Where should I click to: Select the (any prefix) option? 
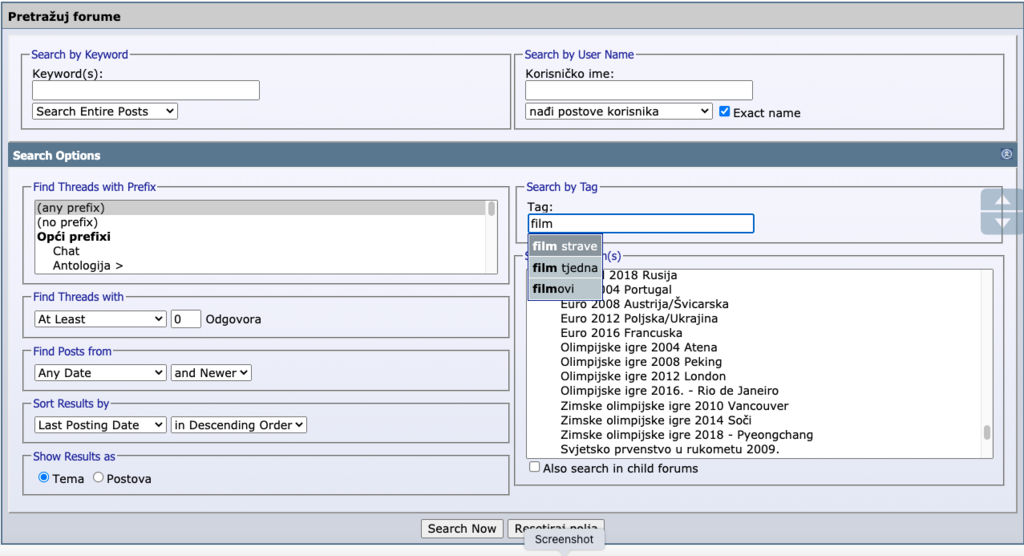click(260, 208)
